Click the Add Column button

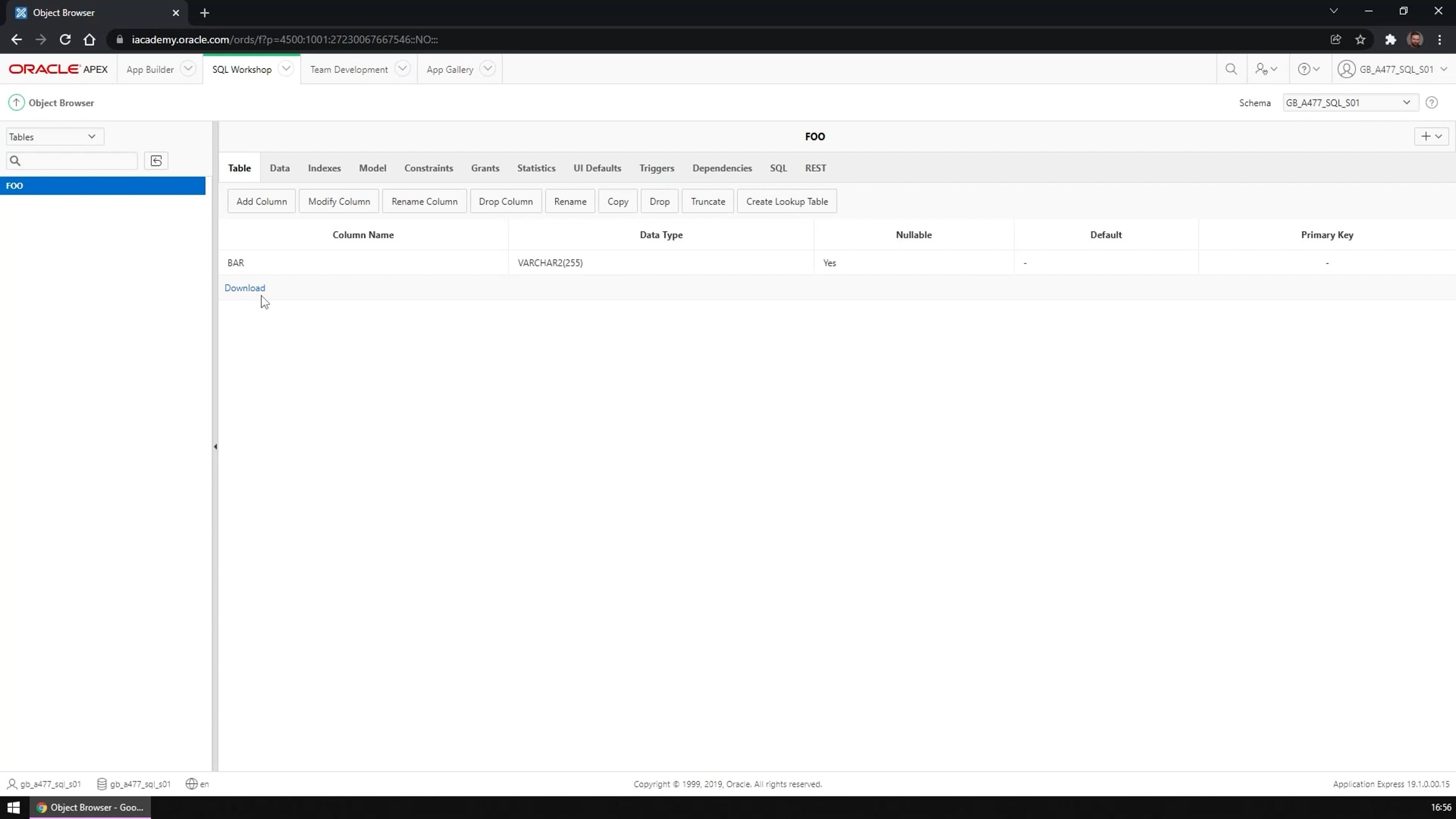click(x=261, y=201)
